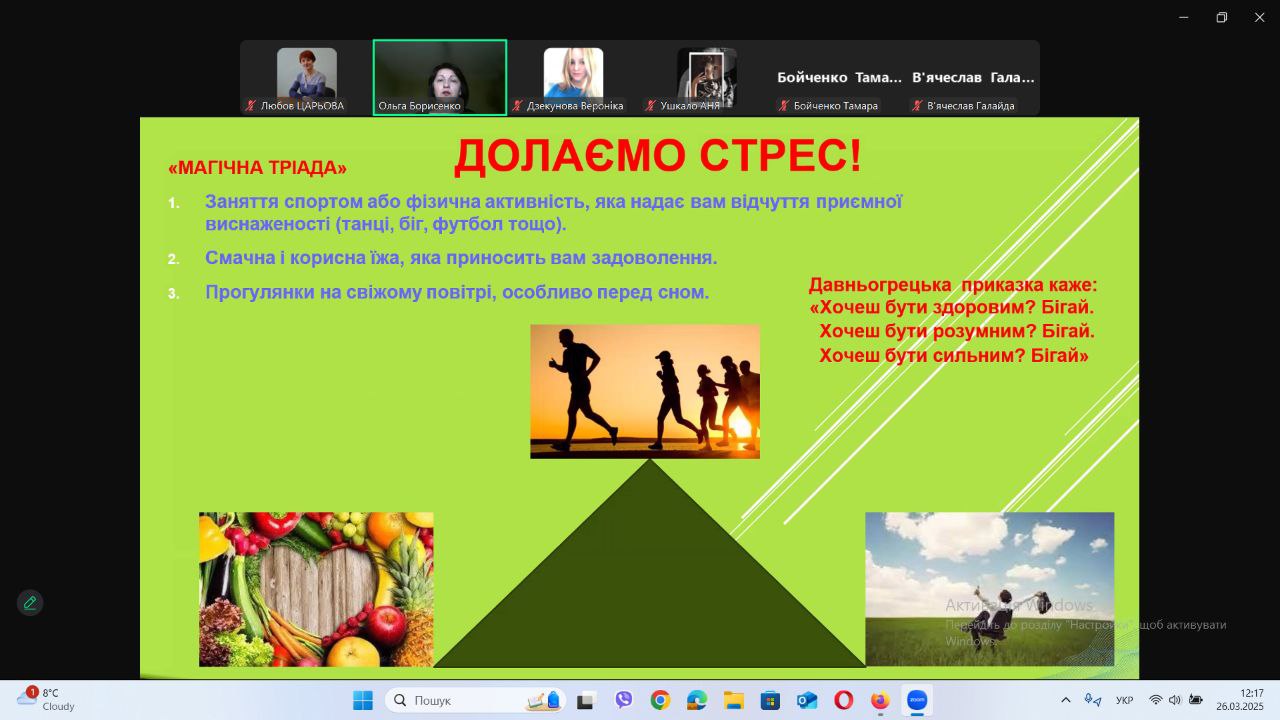
Task: Select Ольга Борисенко's video thumbnail
Action: point(440,78)
